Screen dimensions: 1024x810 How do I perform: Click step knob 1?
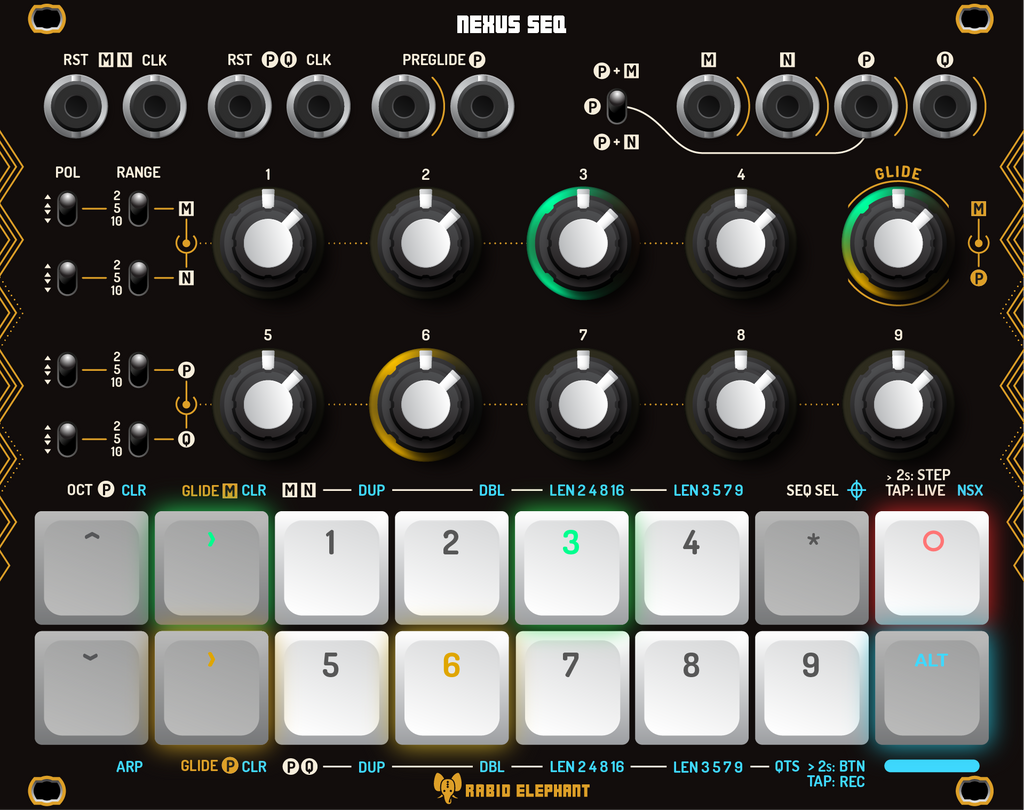[x=268, y=243]
